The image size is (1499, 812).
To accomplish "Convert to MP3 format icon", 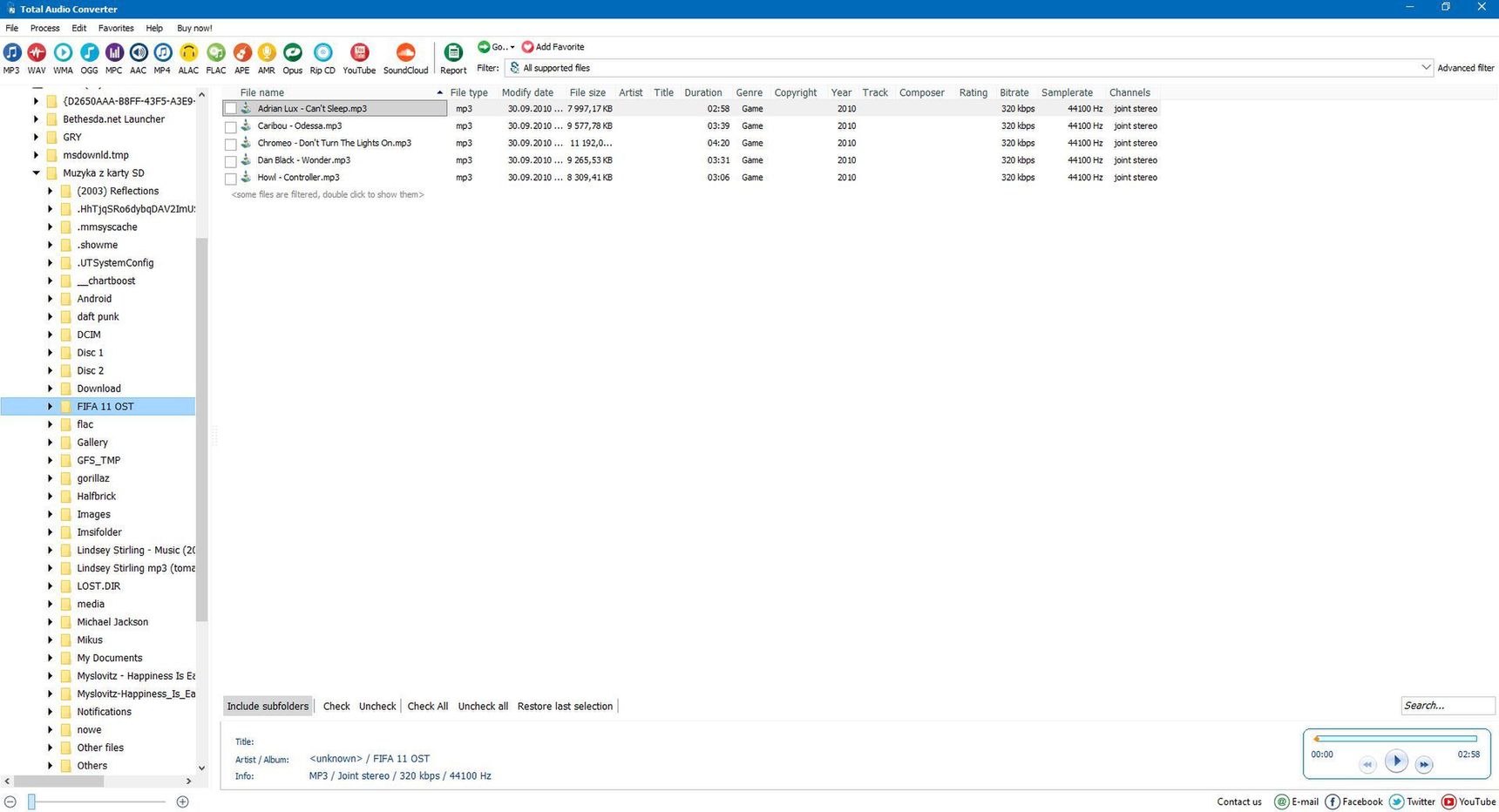I will (12, 52).
